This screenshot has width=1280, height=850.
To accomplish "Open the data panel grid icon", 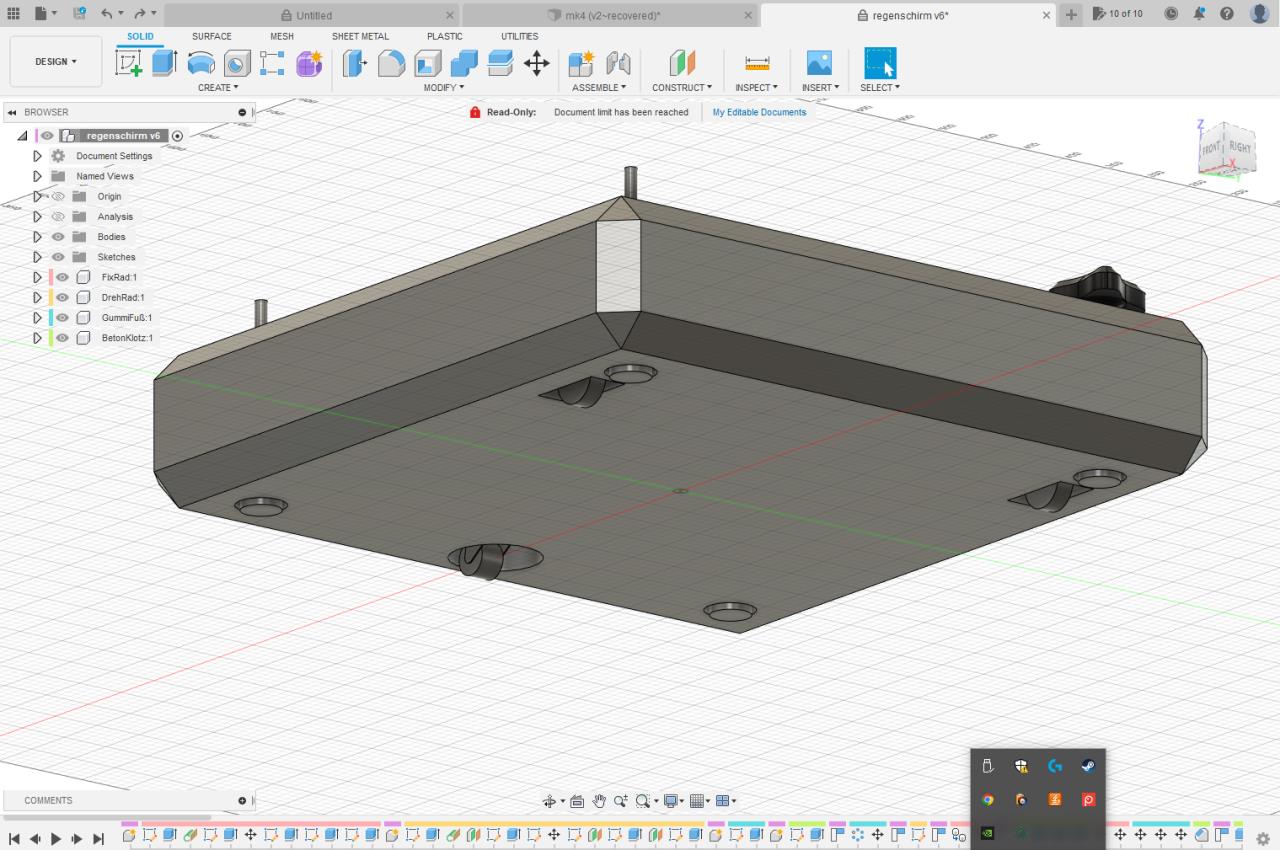I will coord(13,14).
